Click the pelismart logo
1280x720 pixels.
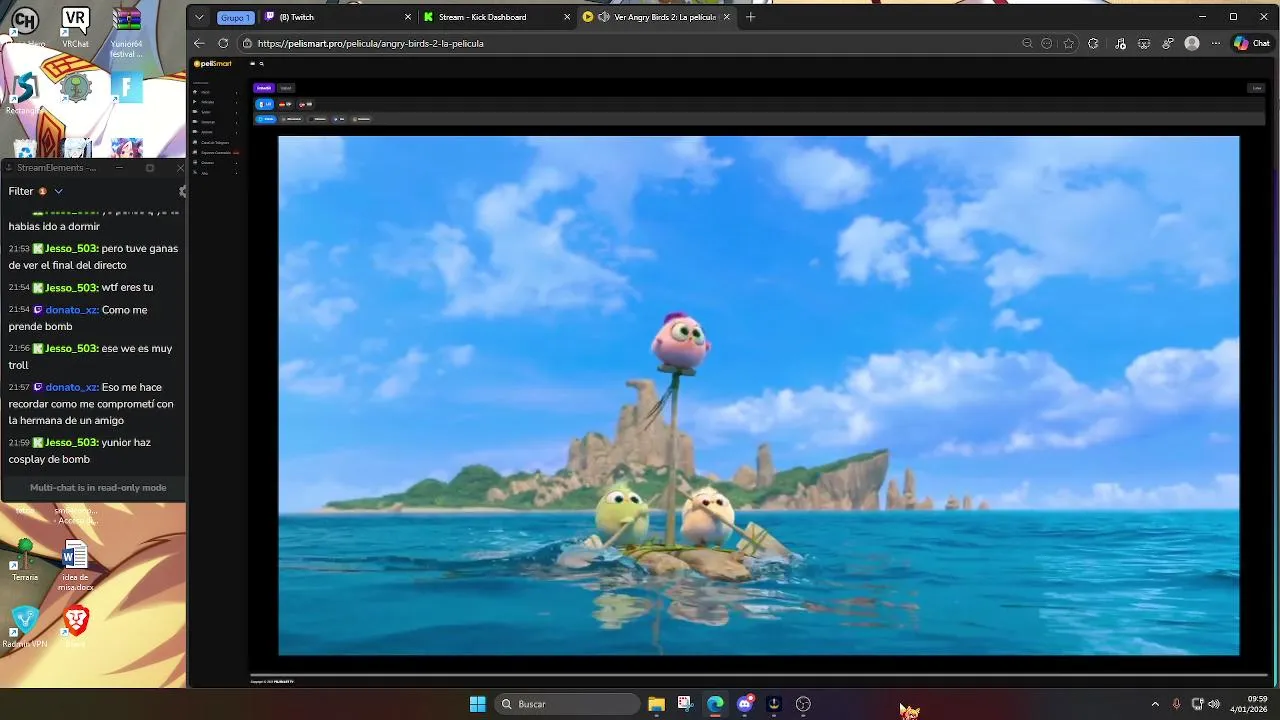212,64
